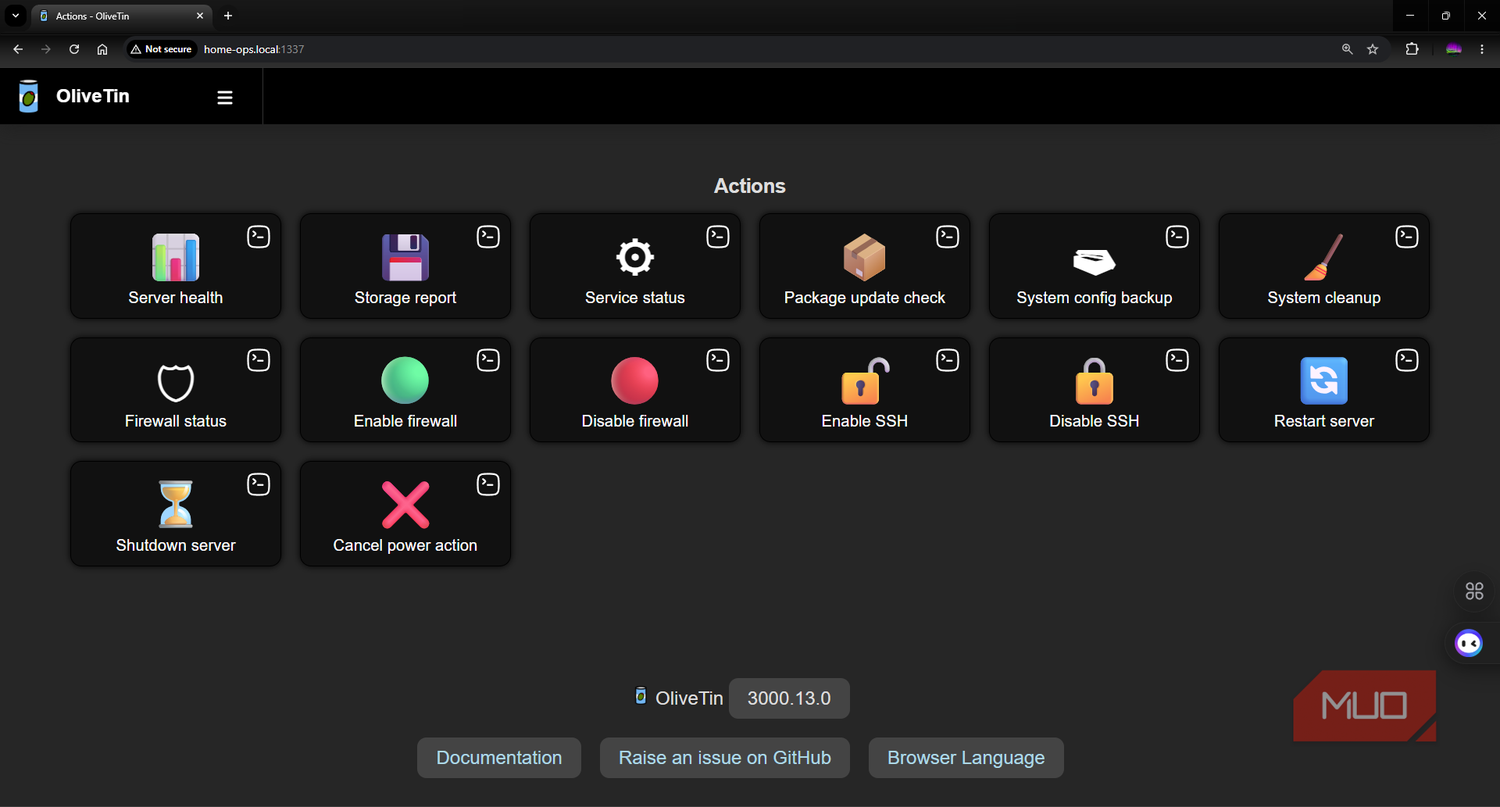Click the floating four-squares grid widget
Image resolution: width=1500 pixels, height=807 pixels.
[1474, 591]
